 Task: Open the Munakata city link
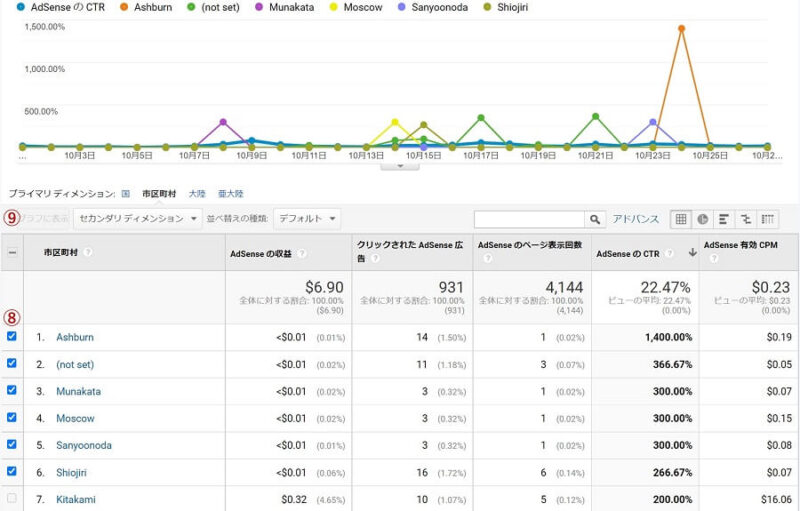(x=79, y=391)
